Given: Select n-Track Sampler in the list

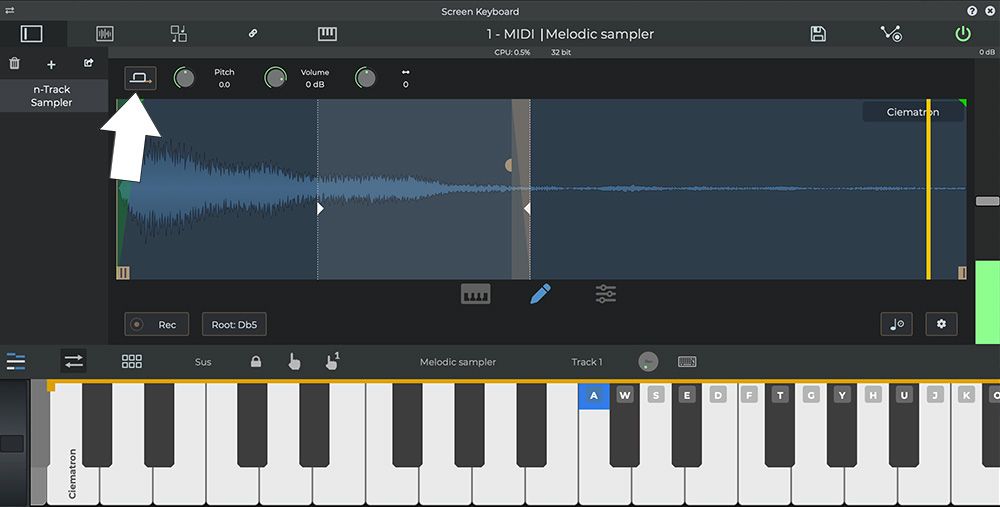Looking at the screenshot, I should tap(52, 96).
